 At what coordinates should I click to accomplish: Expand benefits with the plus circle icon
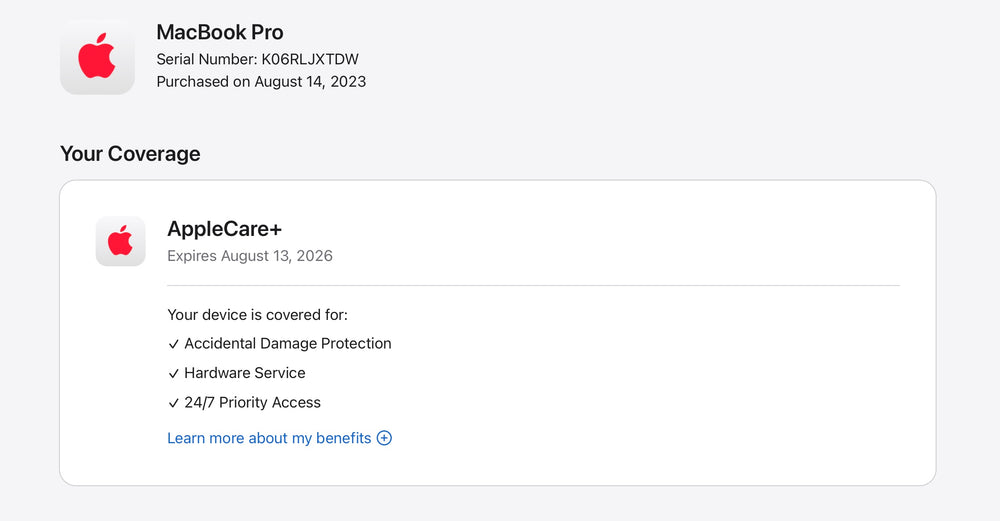pyautogui.click(x=384, y=438)
